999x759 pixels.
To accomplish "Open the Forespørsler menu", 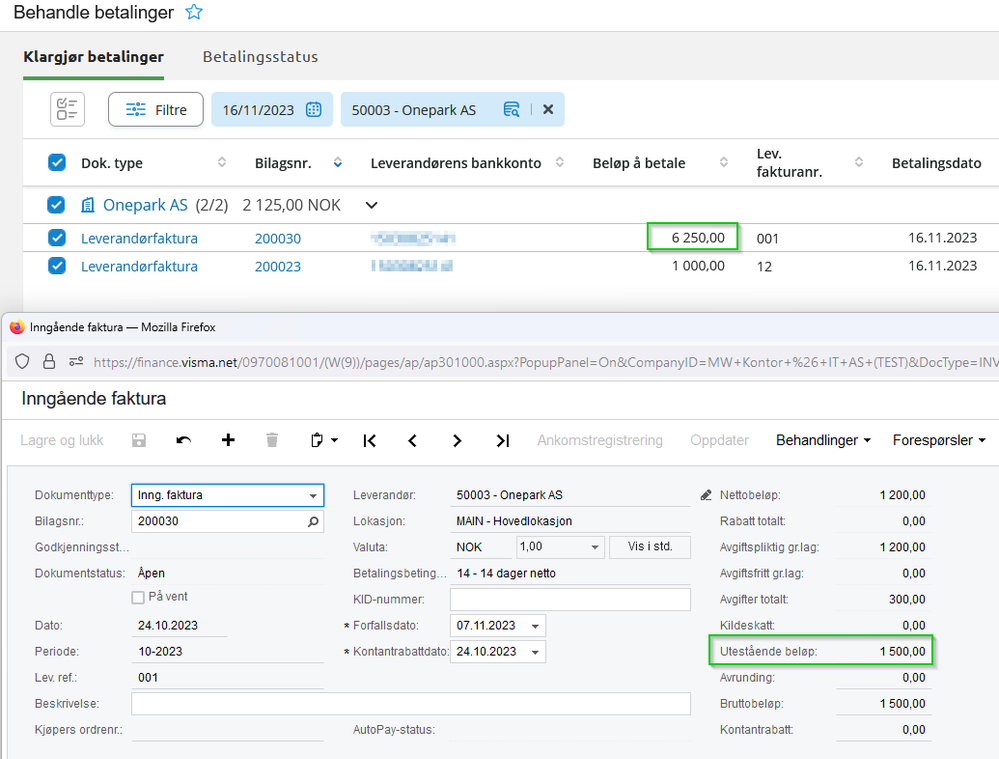I will (939, 440).
